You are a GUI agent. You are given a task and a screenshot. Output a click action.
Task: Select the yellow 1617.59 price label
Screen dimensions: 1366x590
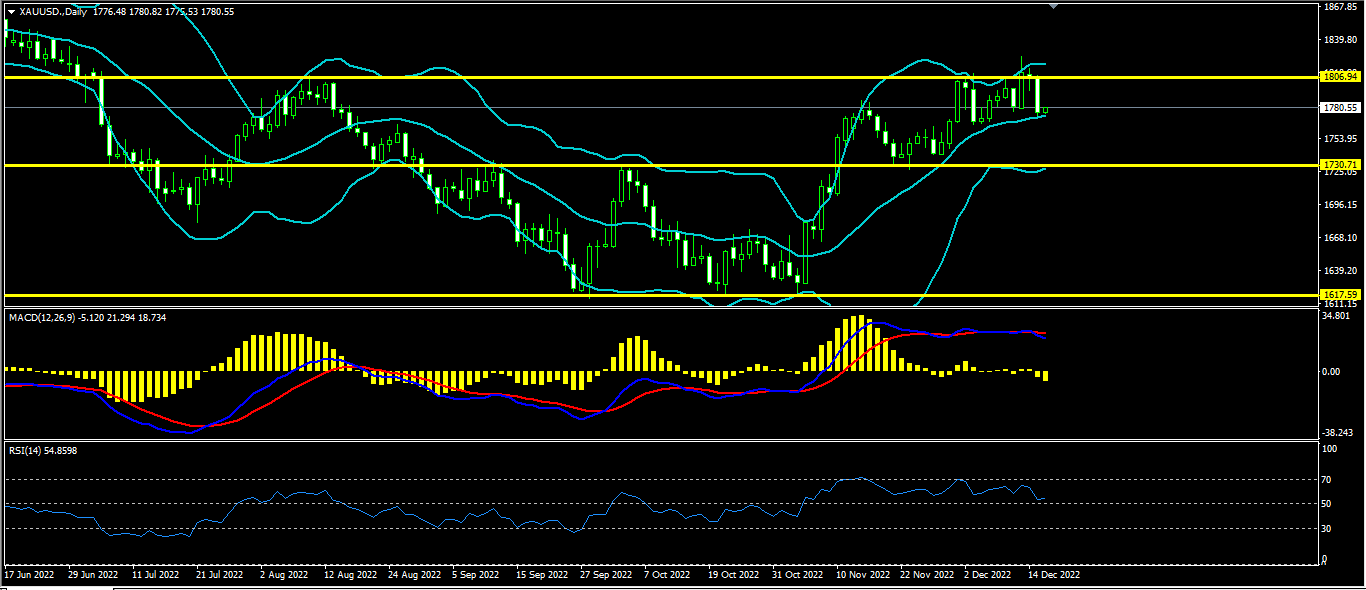(1339, 294)
